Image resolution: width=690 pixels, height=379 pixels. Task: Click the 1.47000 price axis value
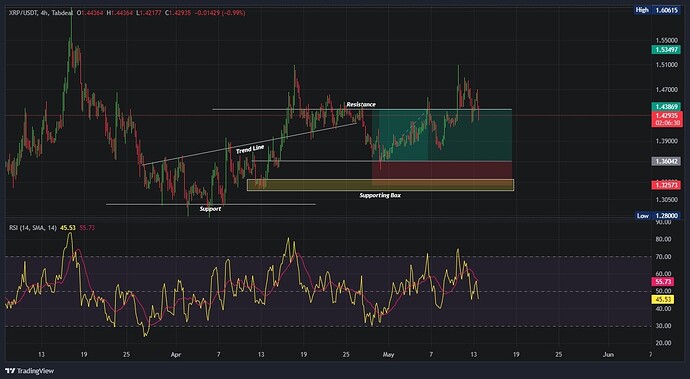(666, 90)
